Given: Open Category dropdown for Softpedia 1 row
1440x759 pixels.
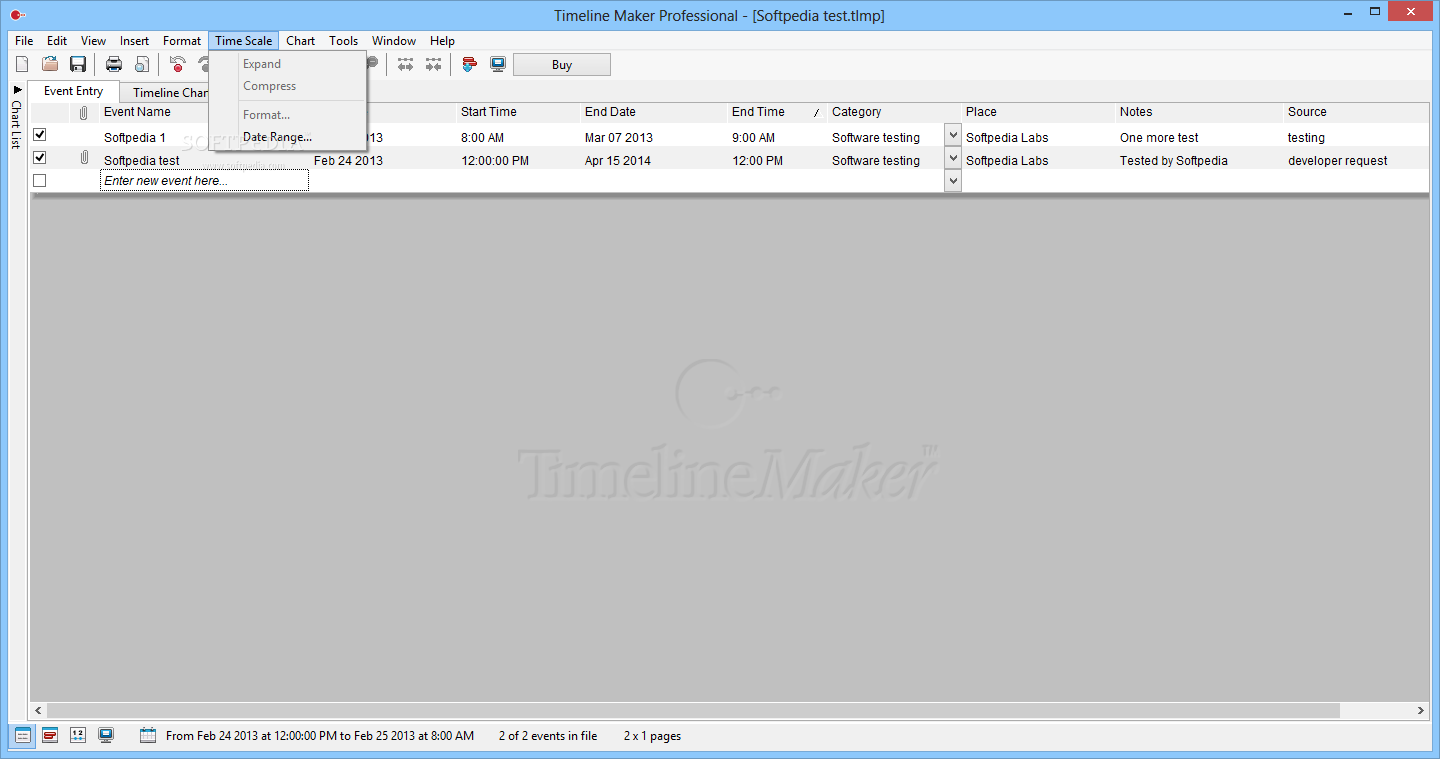Looking at the screenshot, I should click(953, 135).
